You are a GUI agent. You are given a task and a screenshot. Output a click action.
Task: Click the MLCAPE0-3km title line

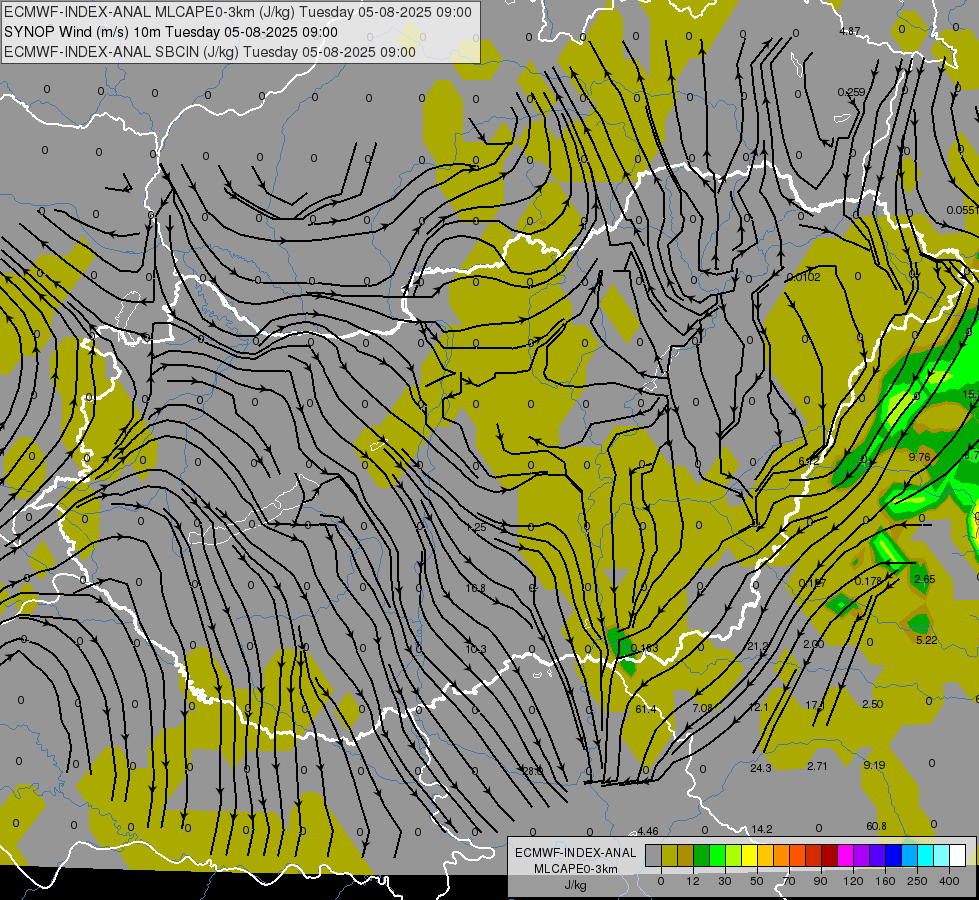238,12
